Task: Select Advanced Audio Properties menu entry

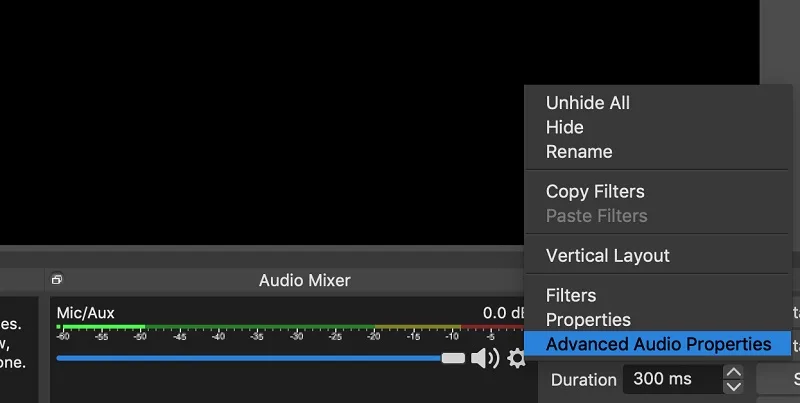Action: [x=658, y=344]
